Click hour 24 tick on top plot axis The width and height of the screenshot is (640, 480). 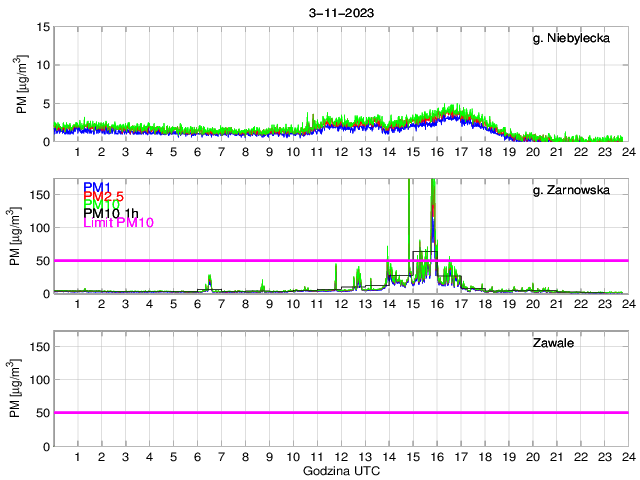627,152
